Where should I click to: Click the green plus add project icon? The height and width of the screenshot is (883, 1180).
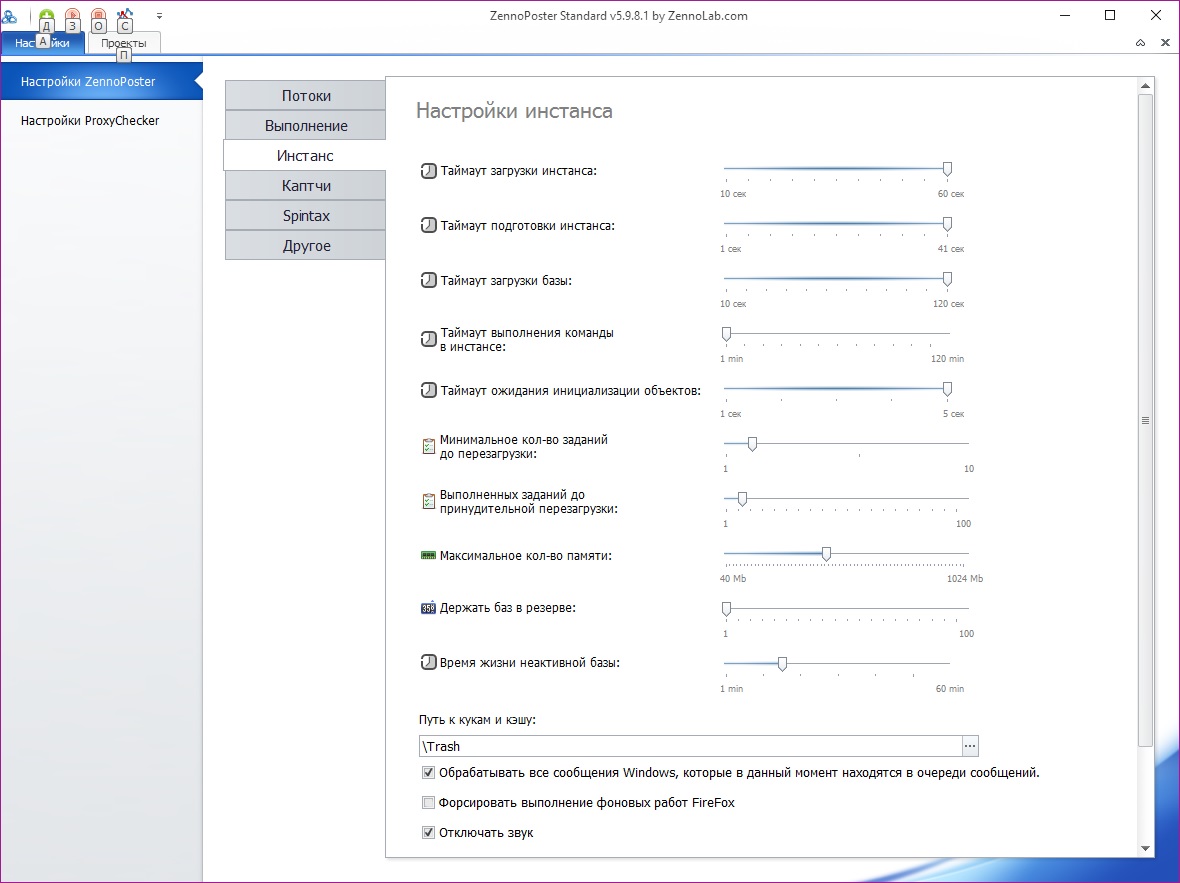tap(46, 15)
